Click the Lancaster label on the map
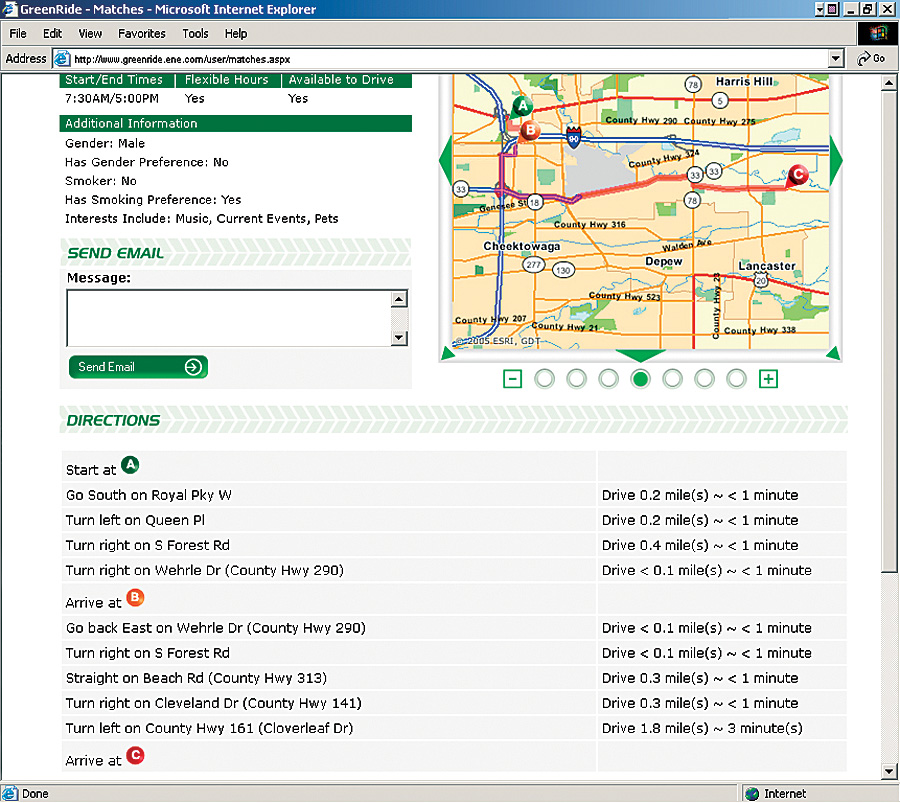900x803 pixels. tap(767, 266)
